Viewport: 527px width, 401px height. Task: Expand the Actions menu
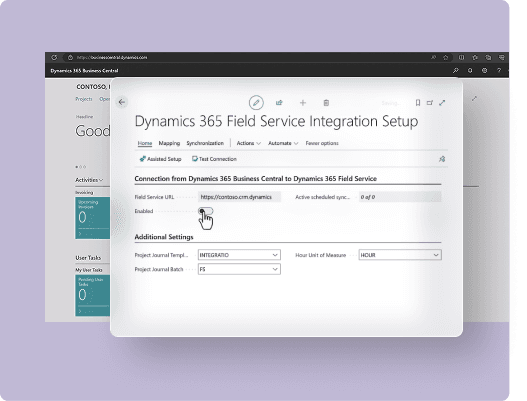[249, 143]
